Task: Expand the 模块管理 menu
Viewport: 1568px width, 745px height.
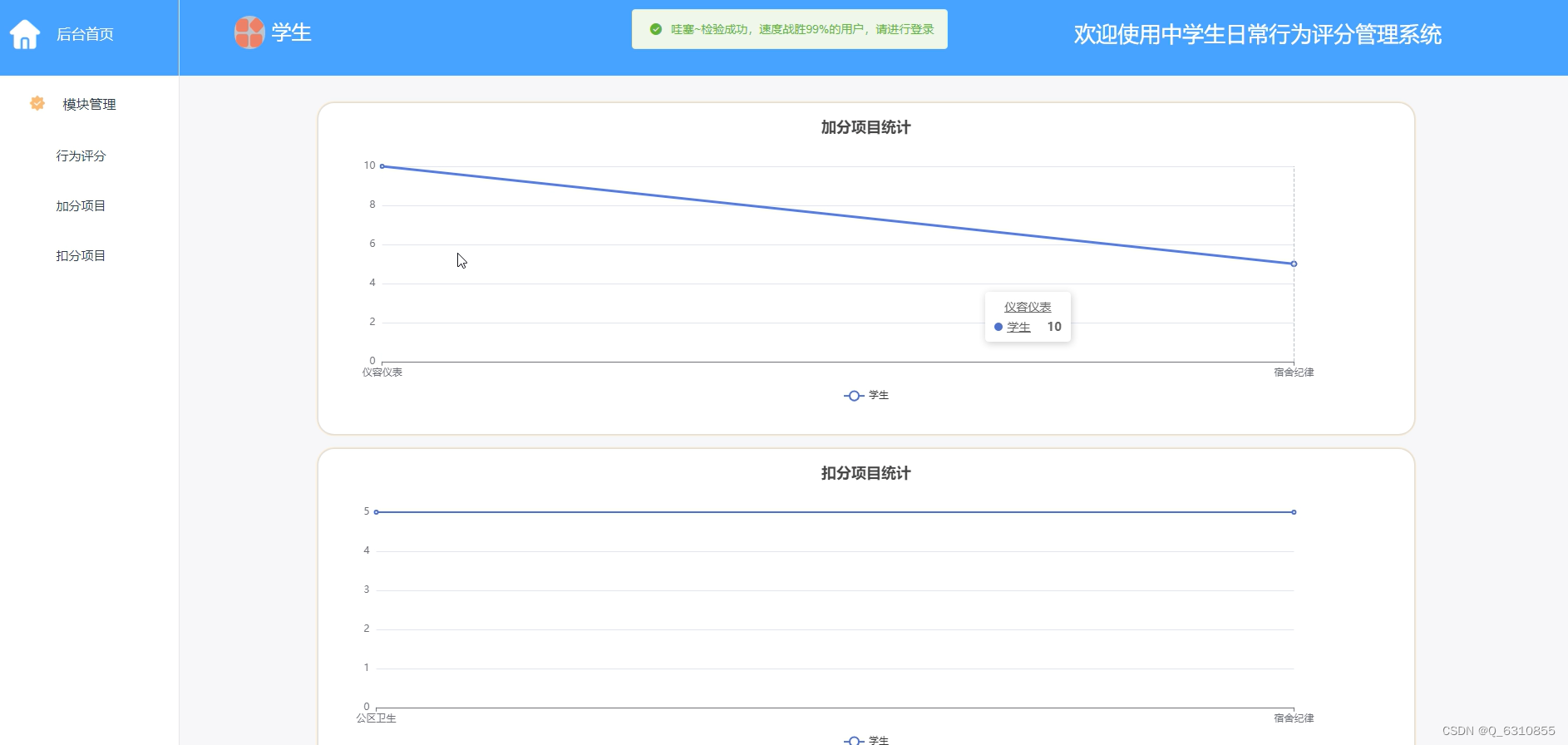Action: point(89,104)
